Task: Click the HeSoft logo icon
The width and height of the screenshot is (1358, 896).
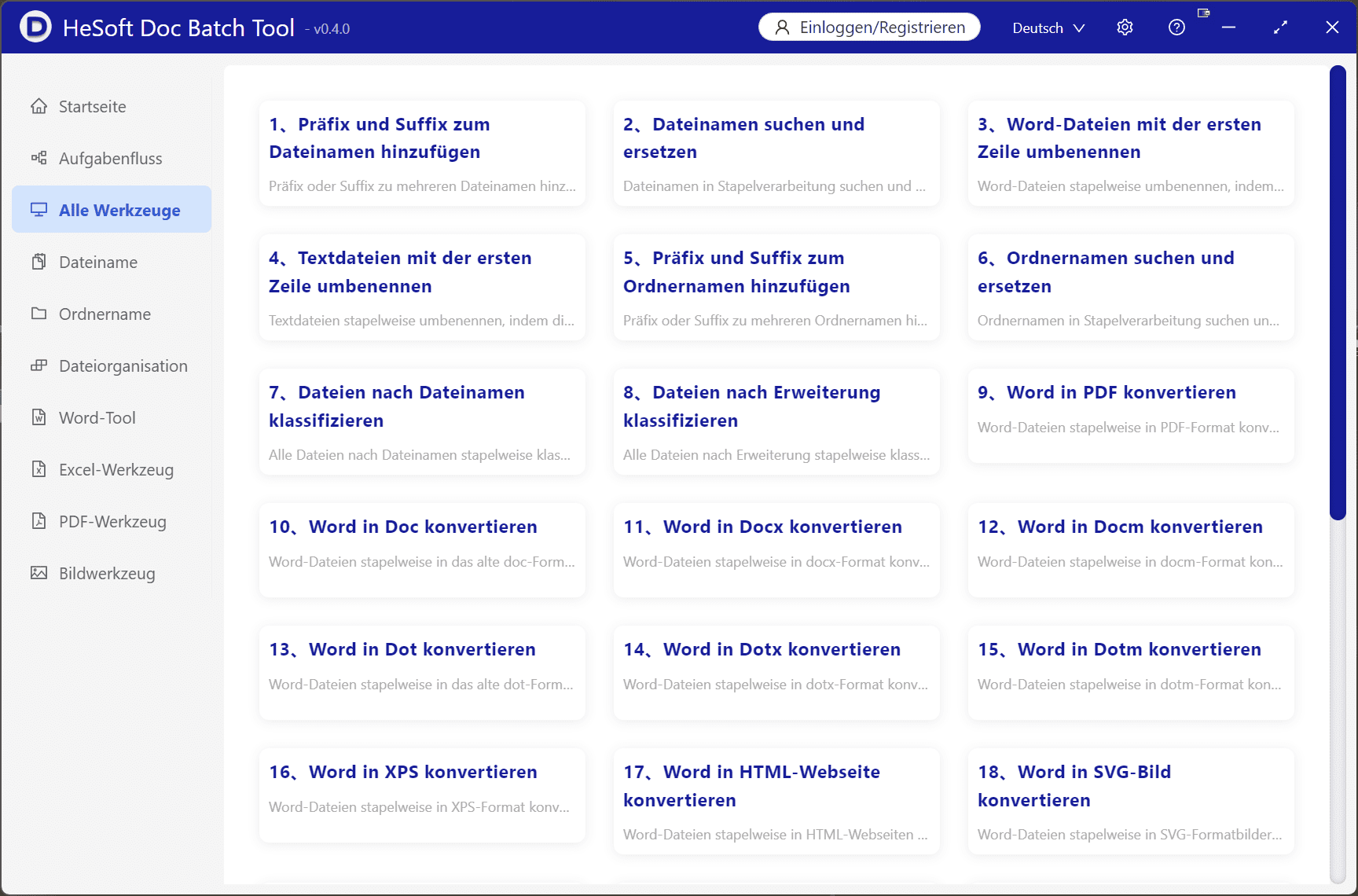Action: tap(35, 27)
